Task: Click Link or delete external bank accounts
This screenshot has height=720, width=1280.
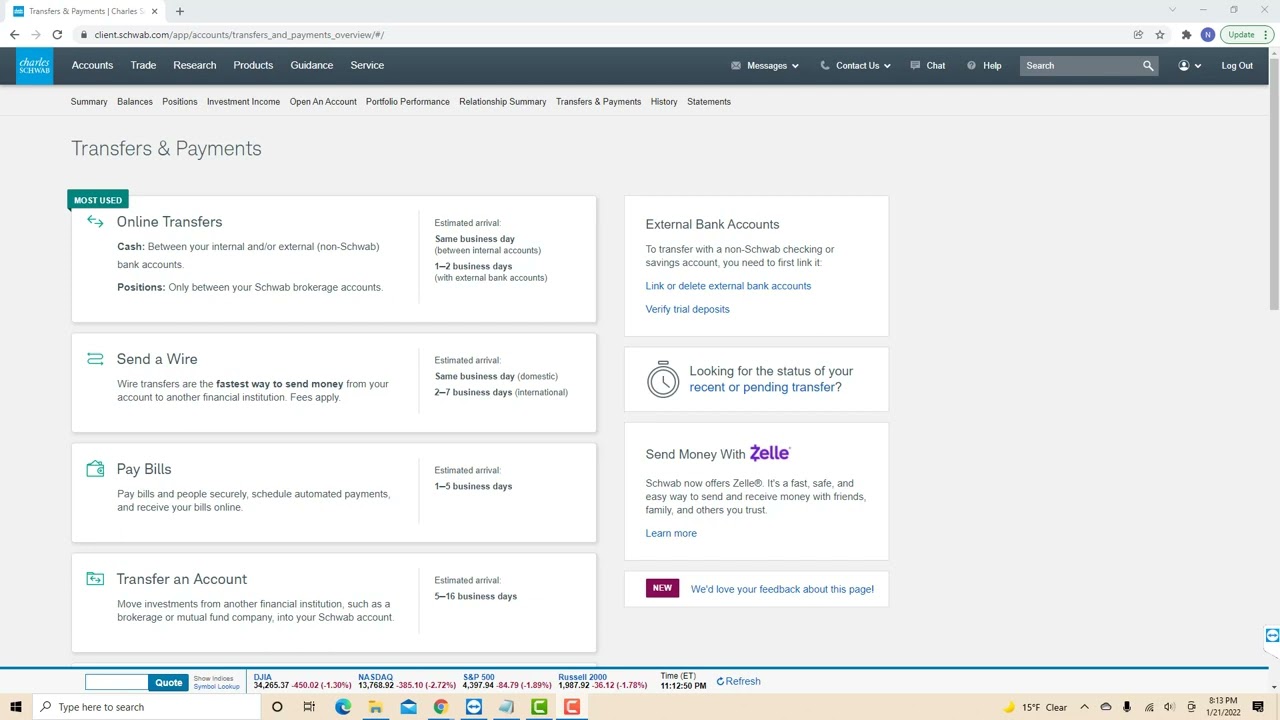Action: (x=728, y=286)
